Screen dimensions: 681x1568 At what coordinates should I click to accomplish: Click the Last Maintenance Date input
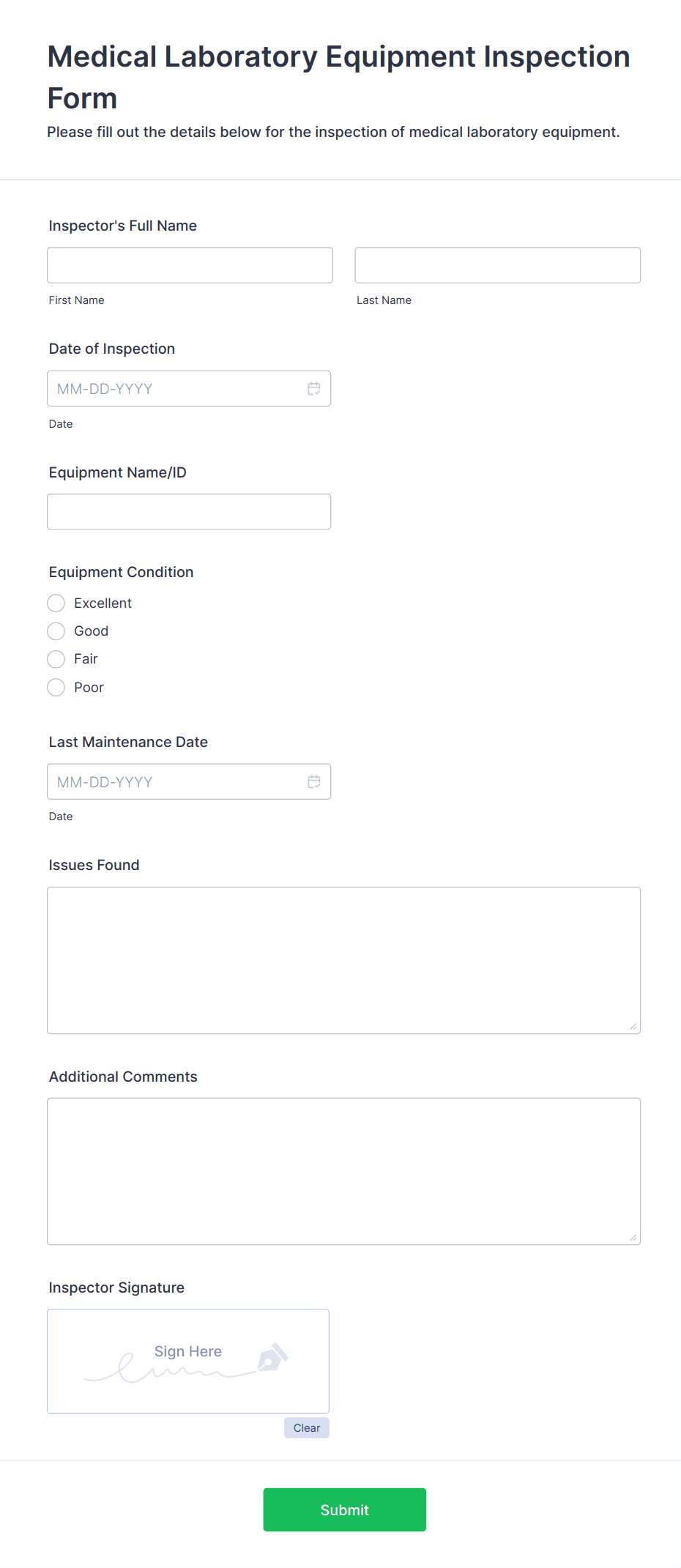(x=176, y=782)
